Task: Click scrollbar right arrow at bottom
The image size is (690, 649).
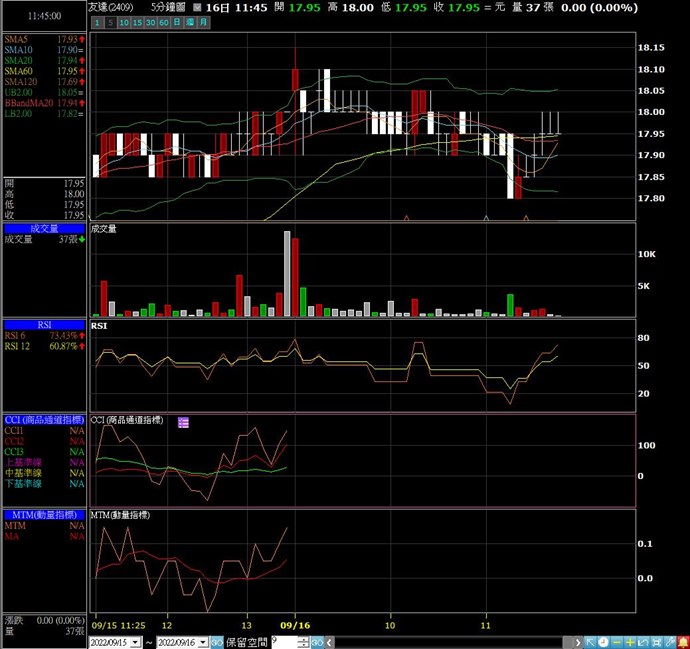Action: [x=578, y=642]
